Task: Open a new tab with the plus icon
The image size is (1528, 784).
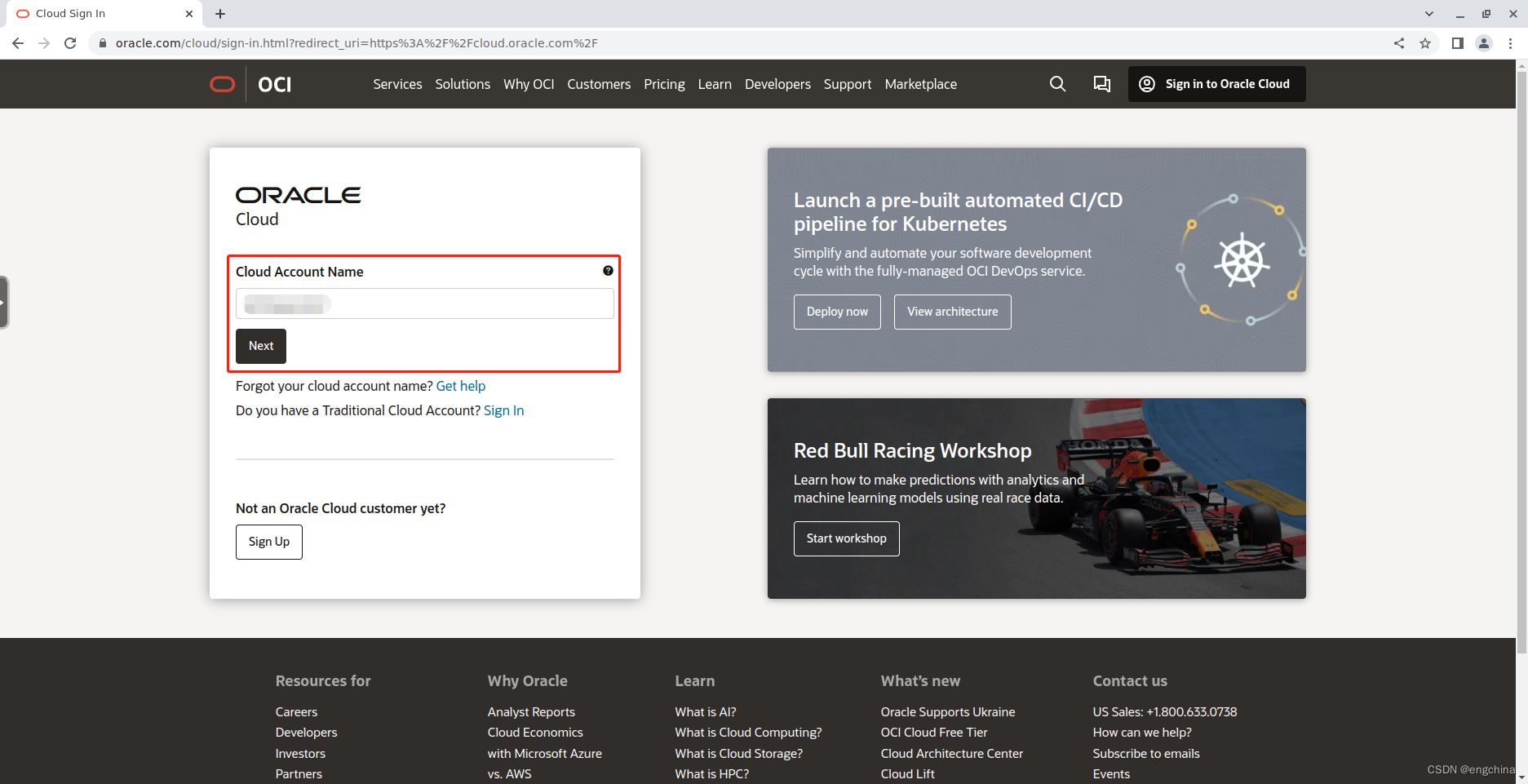Action: [x=220, y=14]
